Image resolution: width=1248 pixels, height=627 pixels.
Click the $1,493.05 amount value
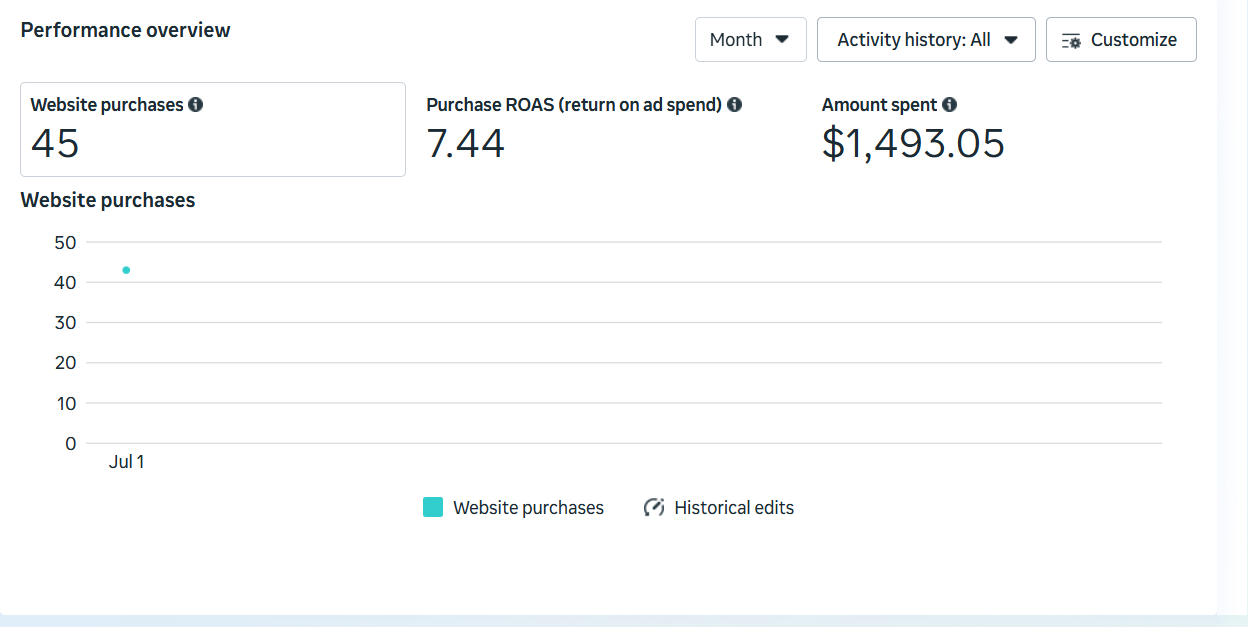pyautogui.click(x=913, y=144)
